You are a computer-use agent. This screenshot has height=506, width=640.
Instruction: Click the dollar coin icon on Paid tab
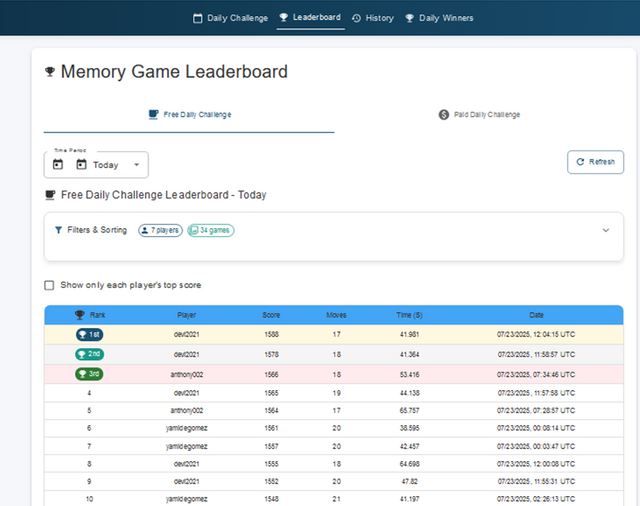444,115
